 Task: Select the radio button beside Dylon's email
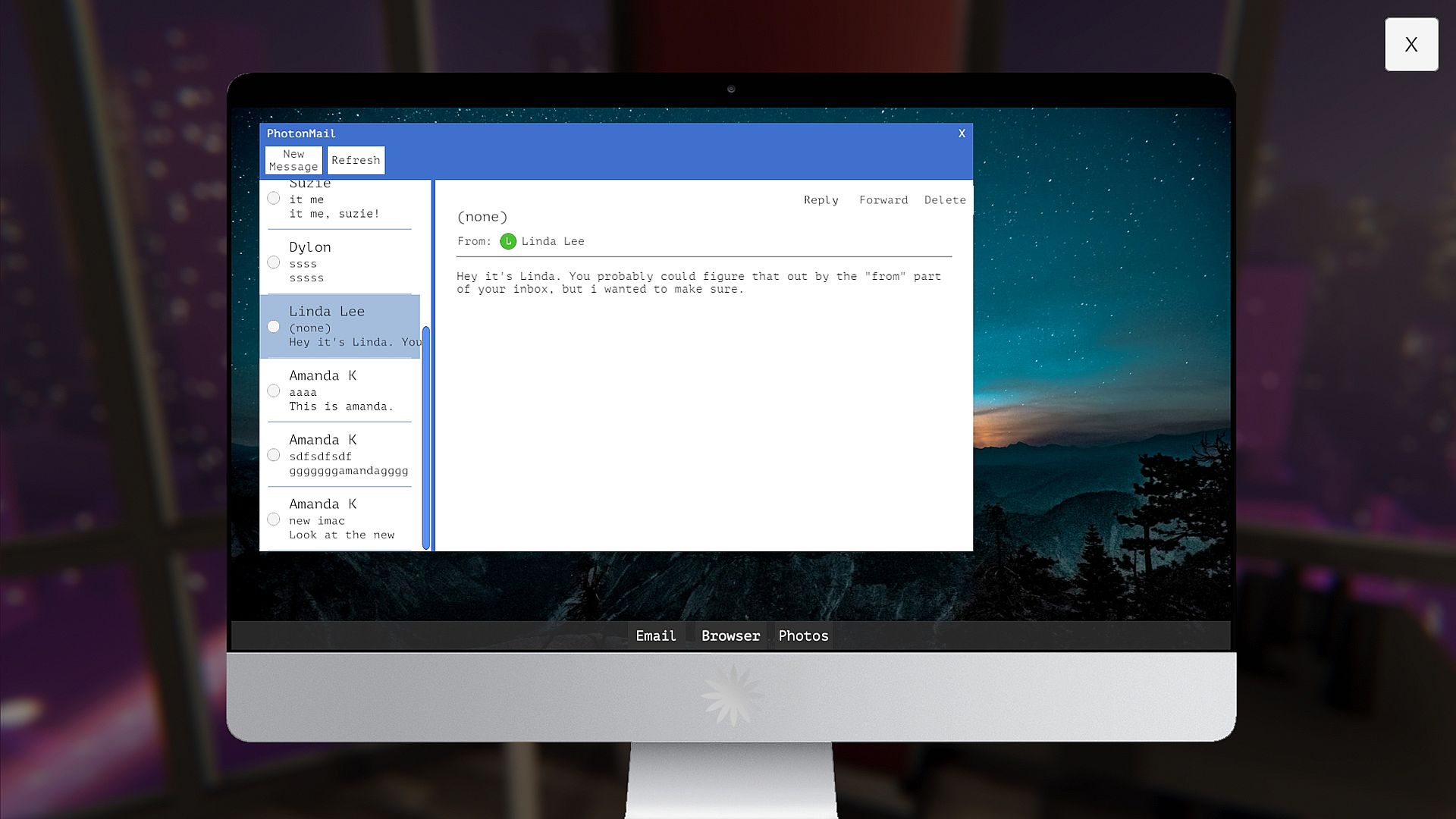(x=274, y=262)
